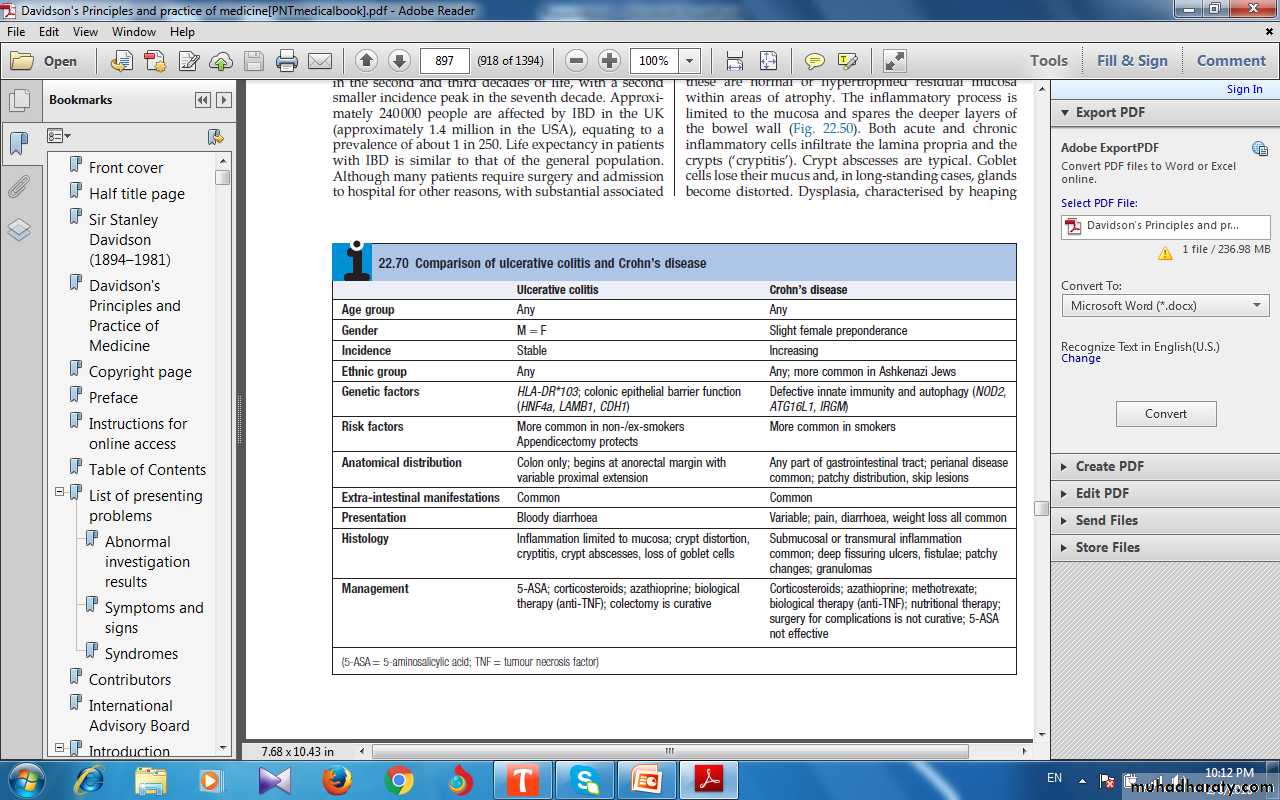Viewport: 1280px width, 800px height.
Task: Open the Convert To format dropdown
Action: pos(1165,306)
